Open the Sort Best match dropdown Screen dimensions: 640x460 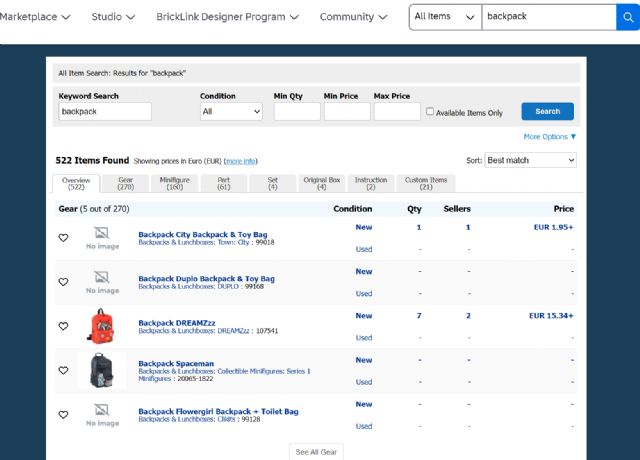[x=531, y=160]
